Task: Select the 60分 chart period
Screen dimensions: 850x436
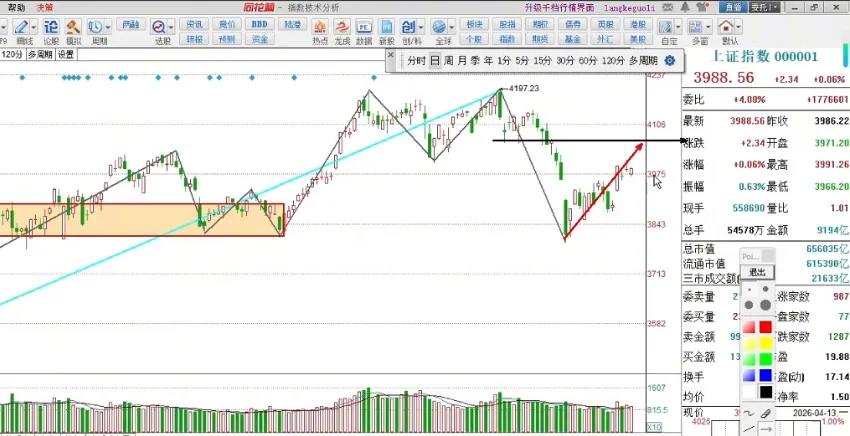Action: (x=588, y=61)
